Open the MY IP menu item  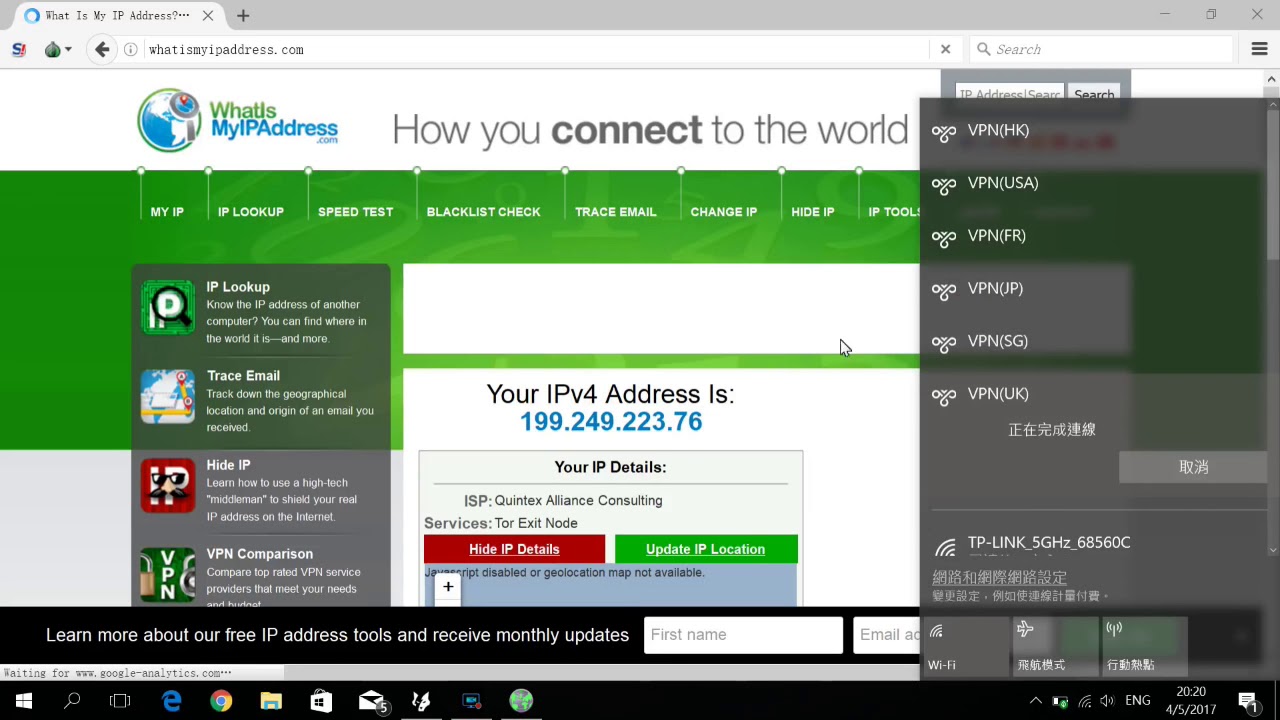pos(167,212)
